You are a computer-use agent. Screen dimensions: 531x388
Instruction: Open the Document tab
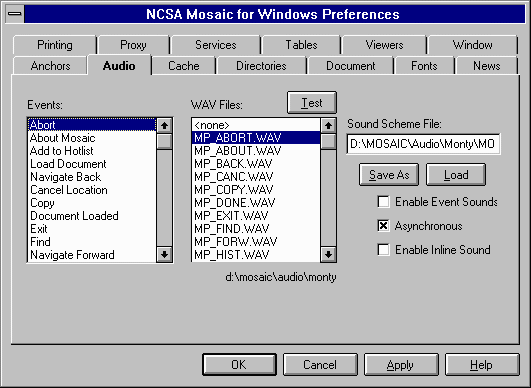point(351,66)
